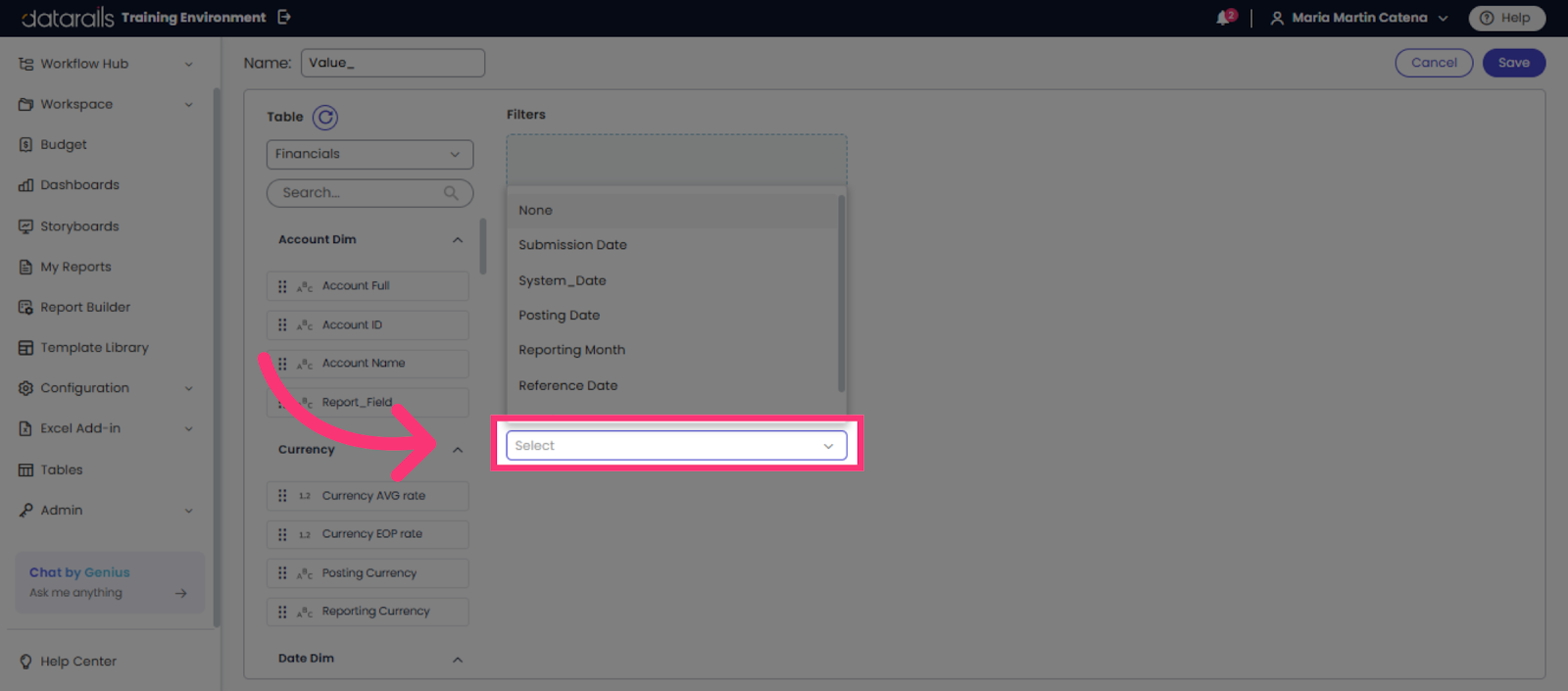Choose Reporting Month from the list
This screenshot has width=1568, height=691.
click(672, 350)
